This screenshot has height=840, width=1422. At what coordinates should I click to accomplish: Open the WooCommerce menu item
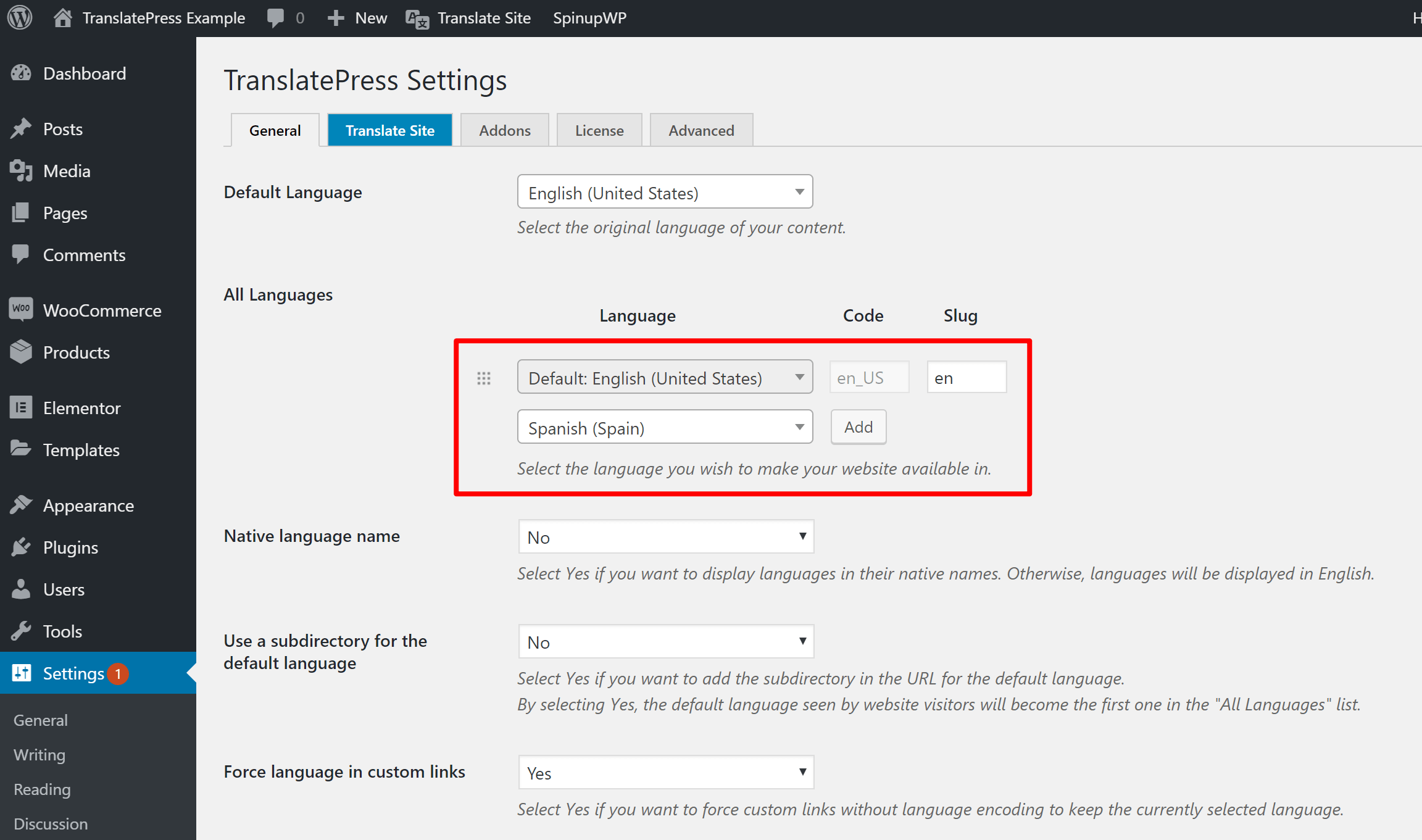pos(98,310)
